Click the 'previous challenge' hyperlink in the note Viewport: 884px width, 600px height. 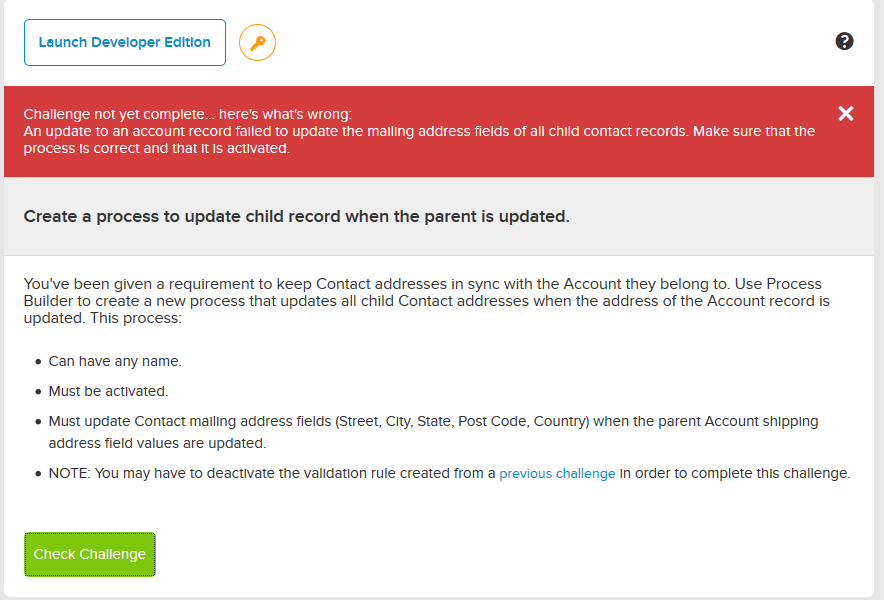click(x=557, y=473)
